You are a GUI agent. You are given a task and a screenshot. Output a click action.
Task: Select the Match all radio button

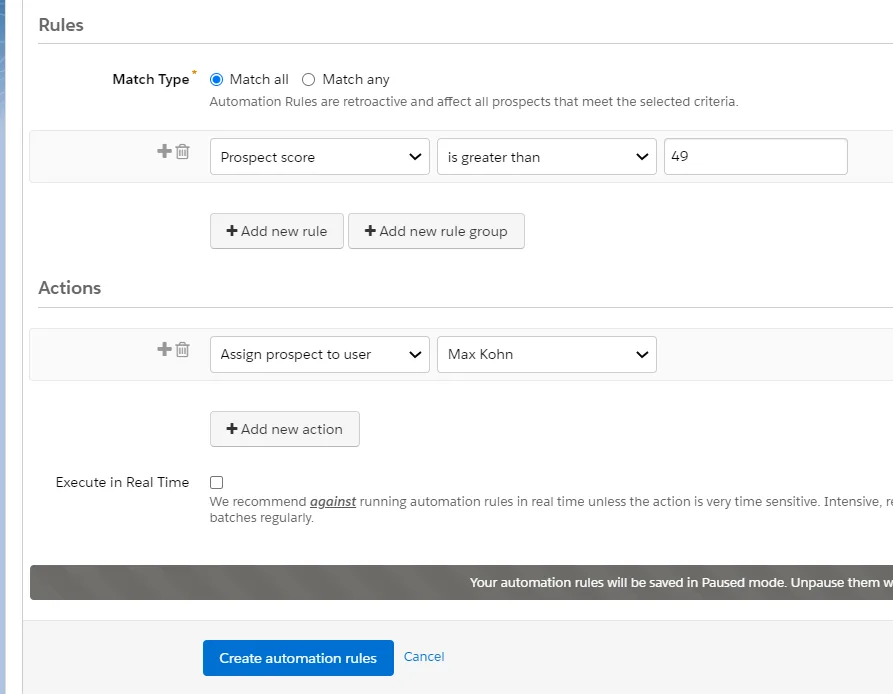click(216, 79)
